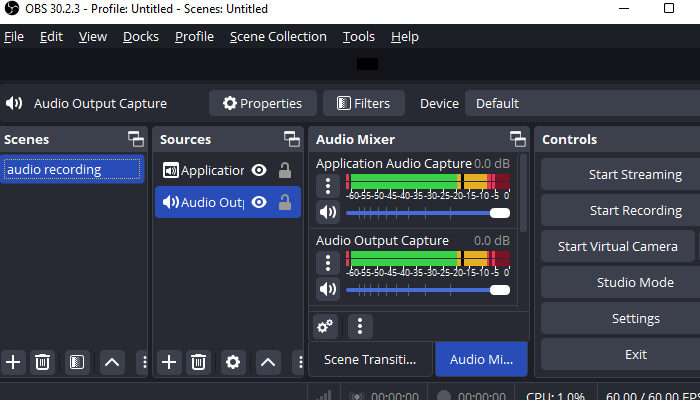Add a new source with plus icon
Viewport: 700px width, 400px height.
[x=169, y=362]
